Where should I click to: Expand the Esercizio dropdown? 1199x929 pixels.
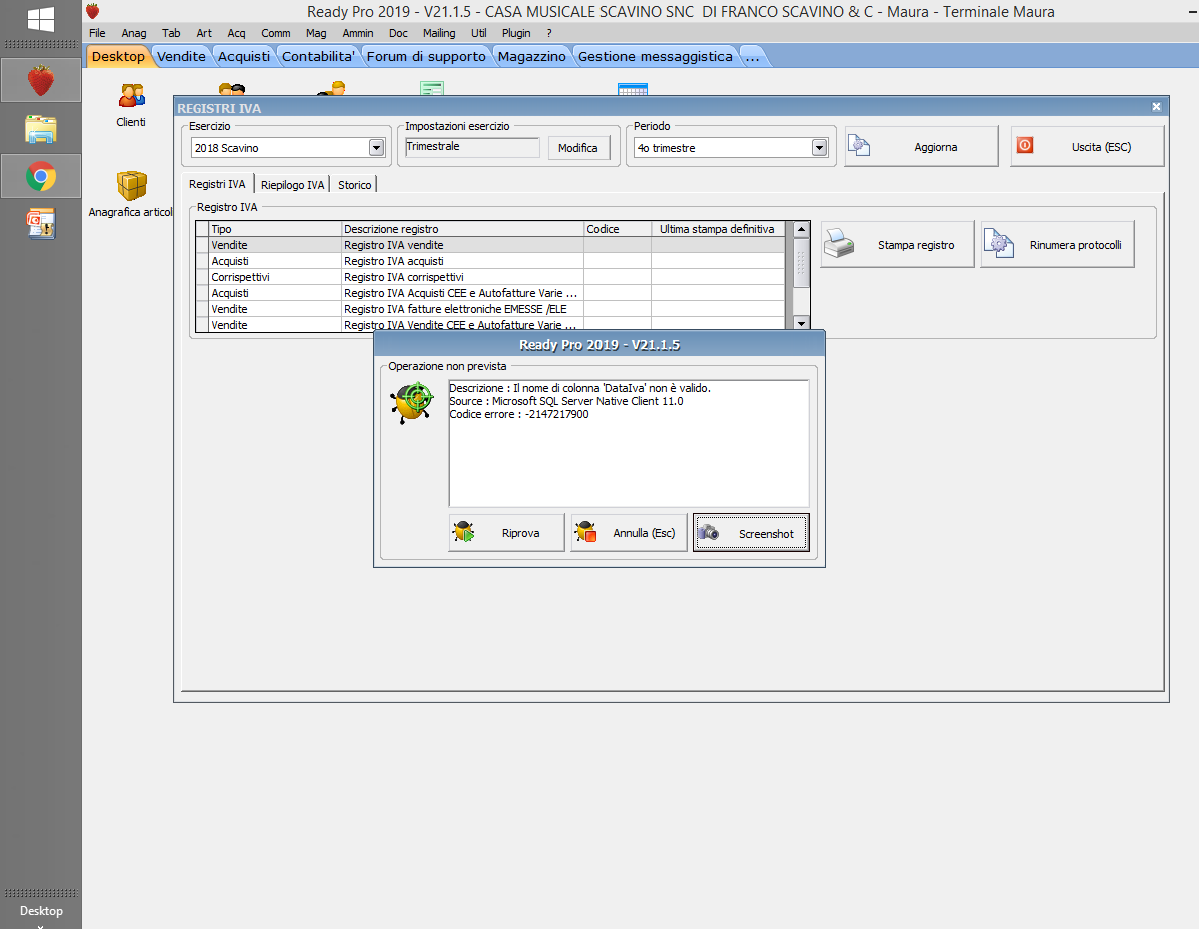coord(376,148)
